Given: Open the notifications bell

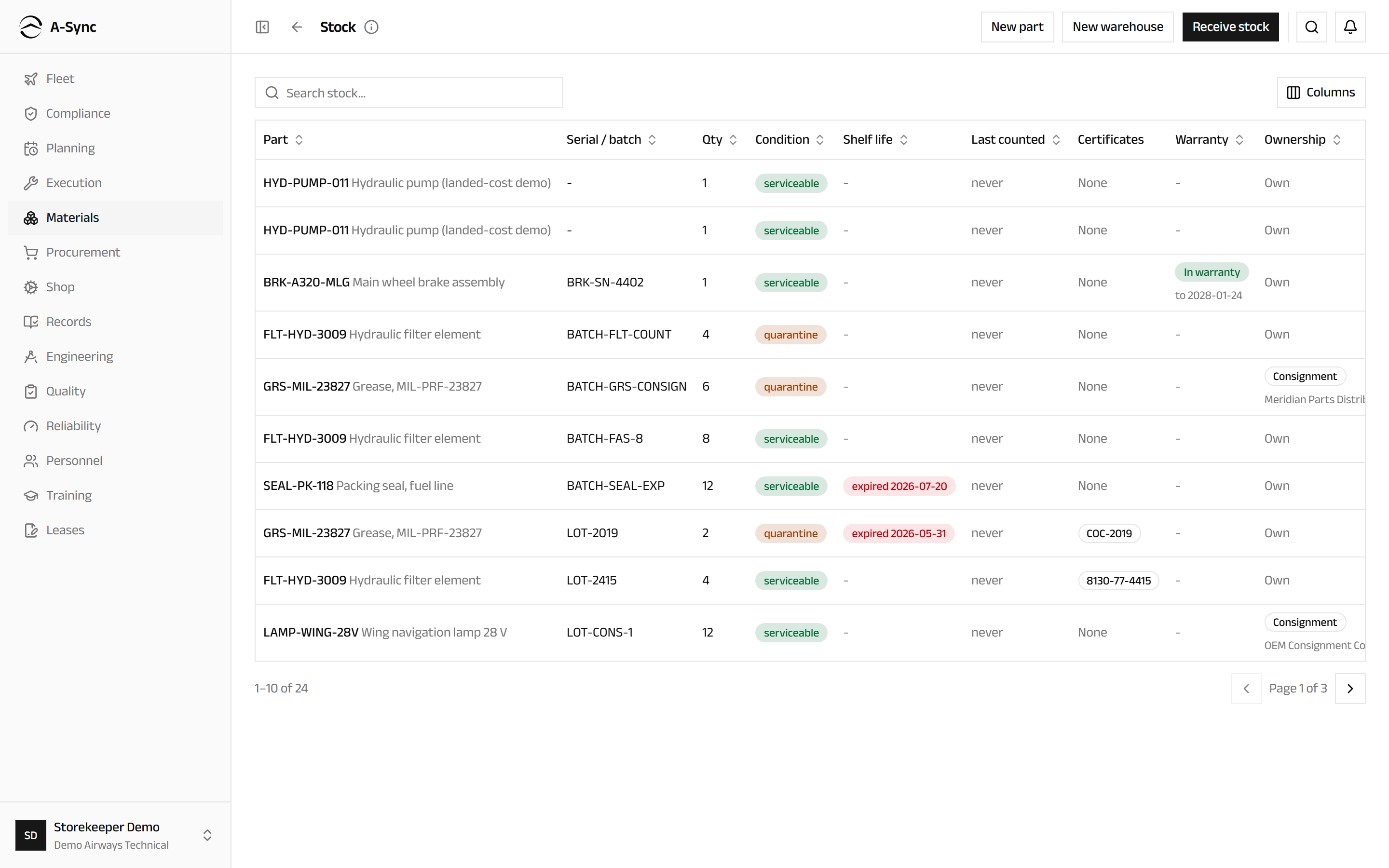Looking at the screenshot, I should point(1350,27).
